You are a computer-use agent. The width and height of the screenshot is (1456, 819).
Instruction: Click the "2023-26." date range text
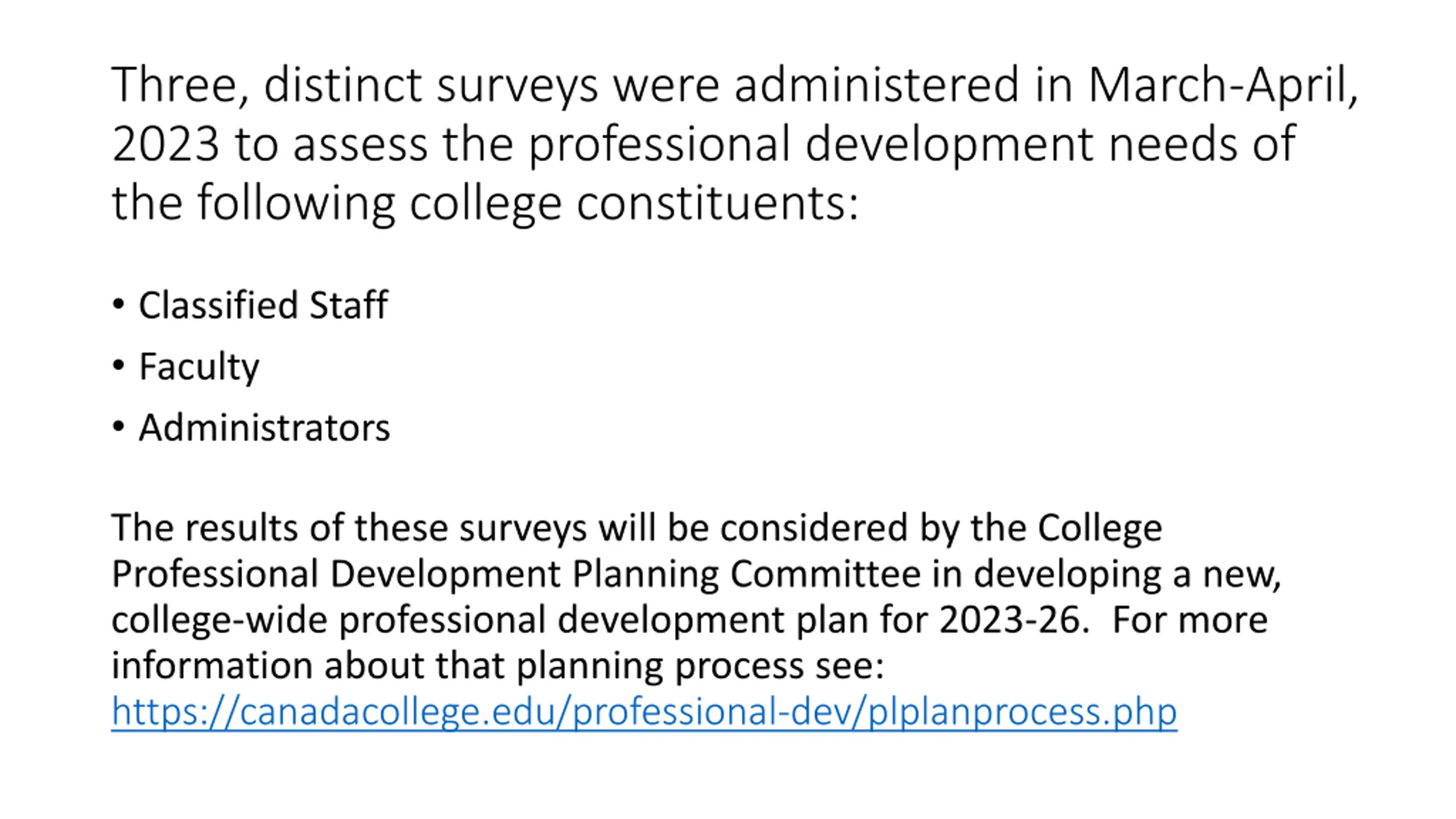[x=1014, y=619]
